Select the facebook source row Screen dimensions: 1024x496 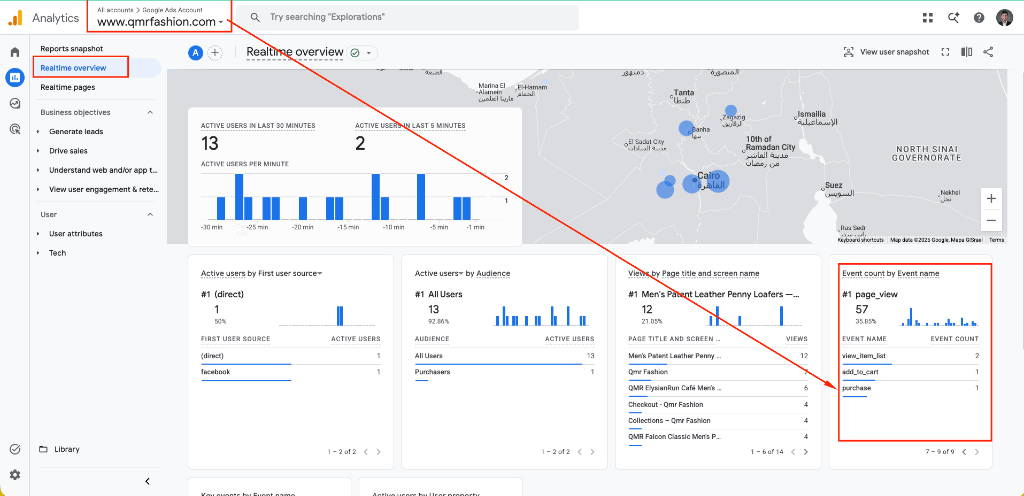point(291,373)
